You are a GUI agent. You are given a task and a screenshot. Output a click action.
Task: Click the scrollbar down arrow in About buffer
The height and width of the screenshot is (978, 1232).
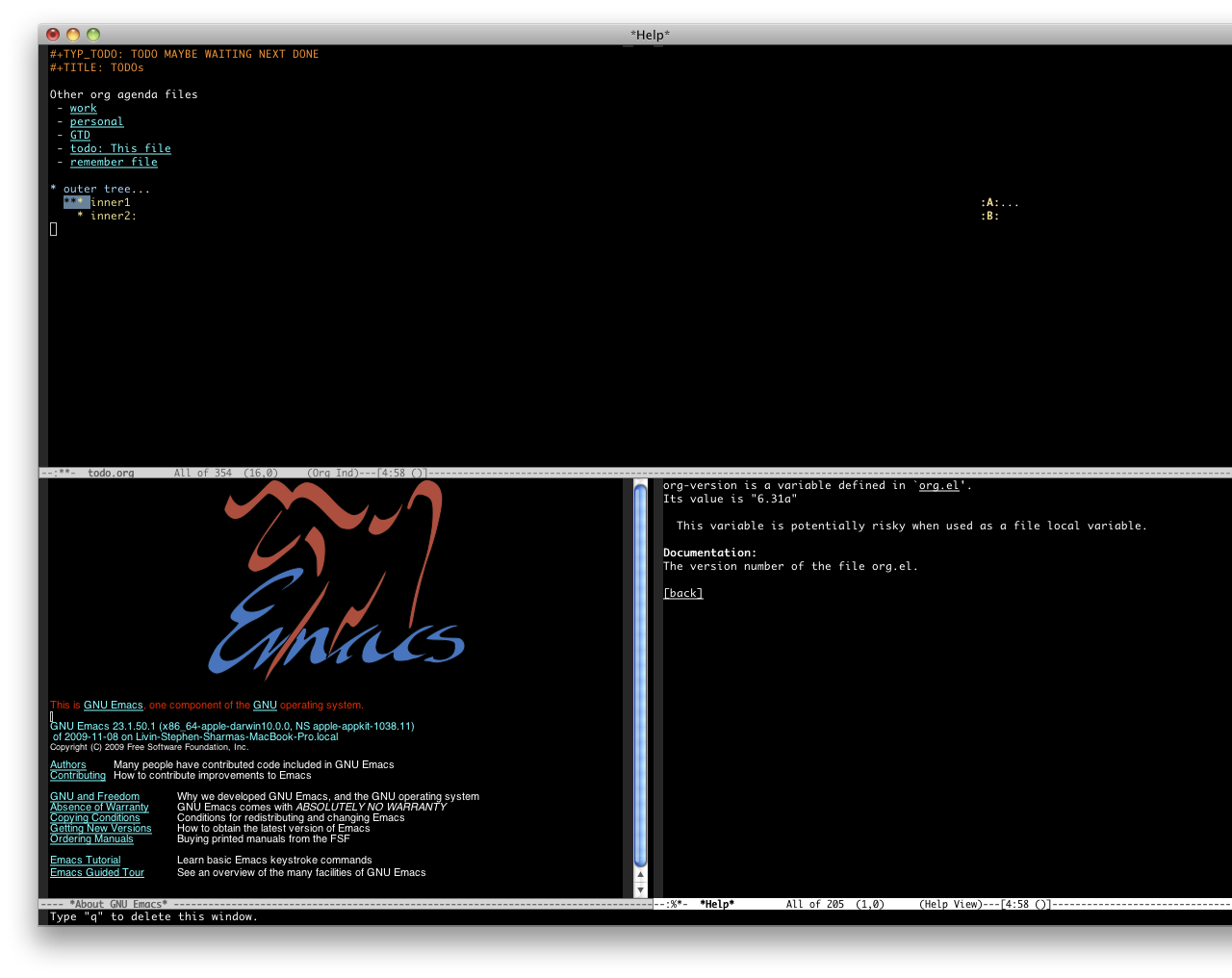(x=641, y=889)
